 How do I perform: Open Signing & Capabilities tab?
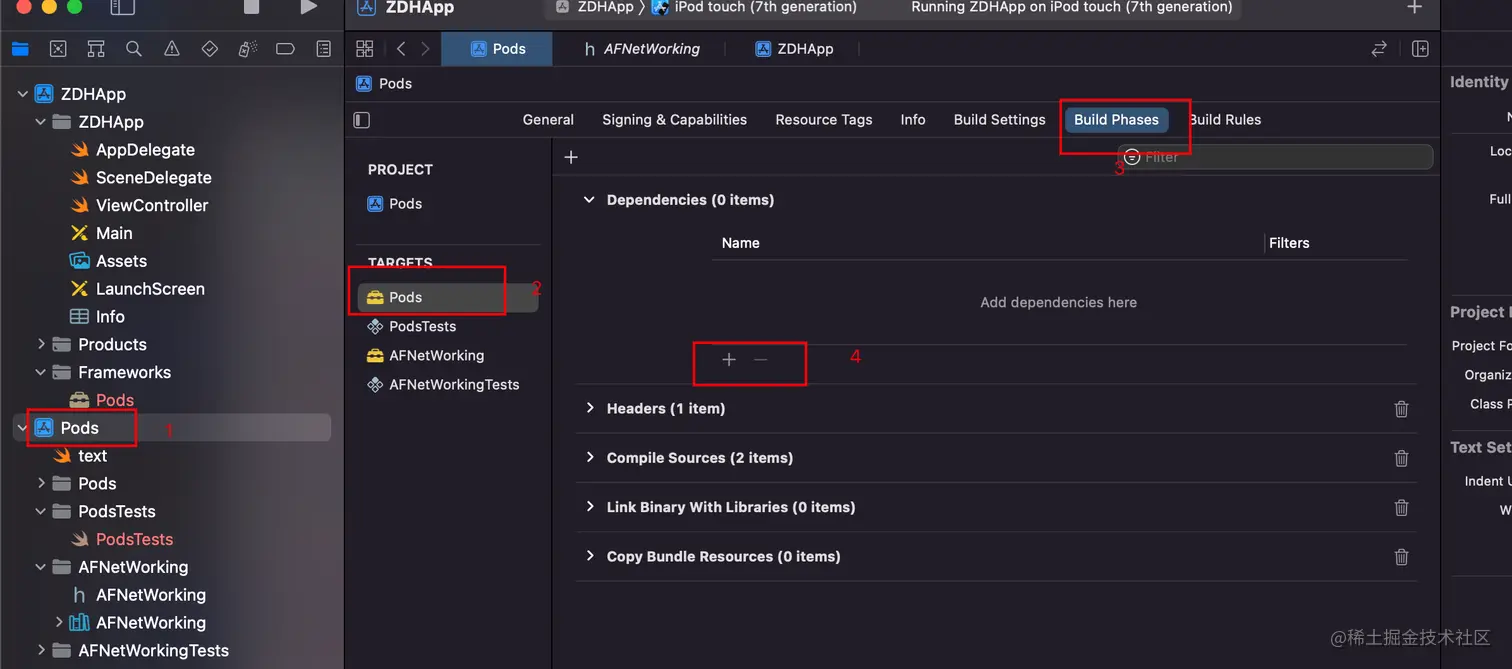(674, 120)
